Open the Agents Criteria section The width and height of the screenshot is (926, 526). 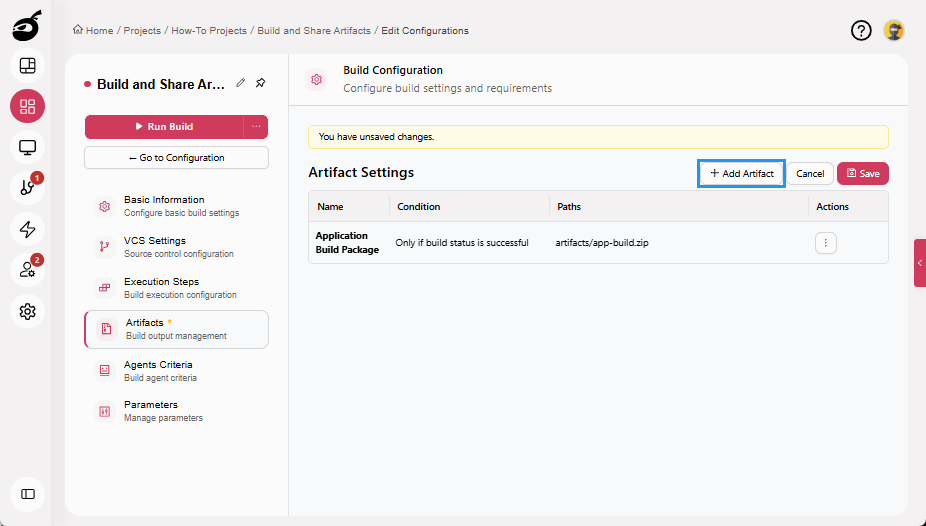coord(177,371)
